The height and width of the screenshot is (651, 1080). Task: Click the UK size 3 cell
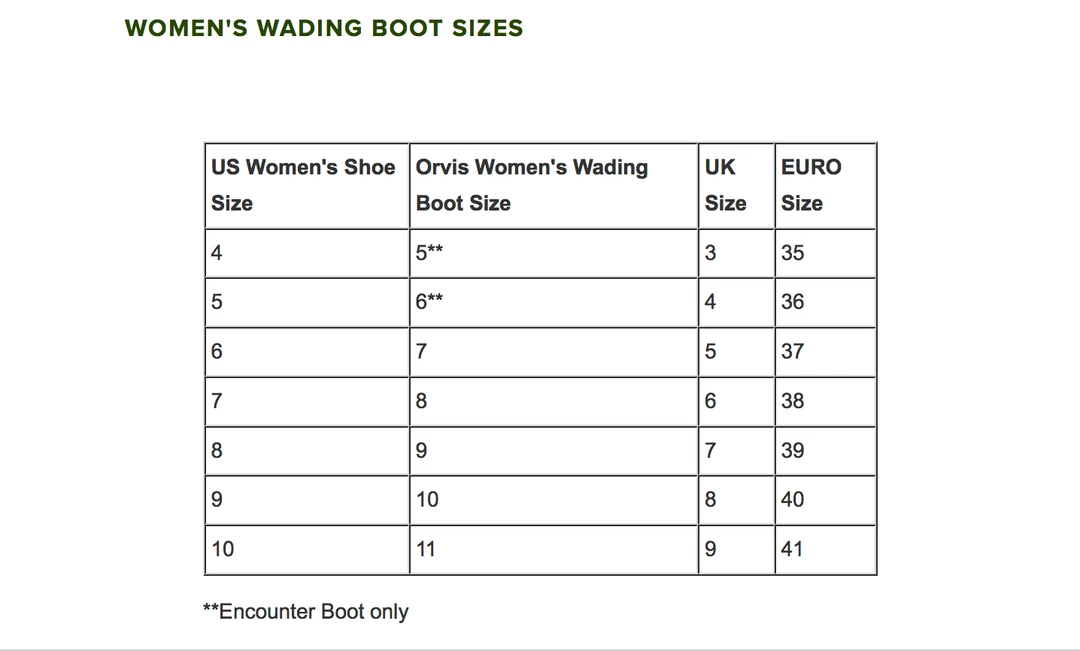[x=711, y=253]
